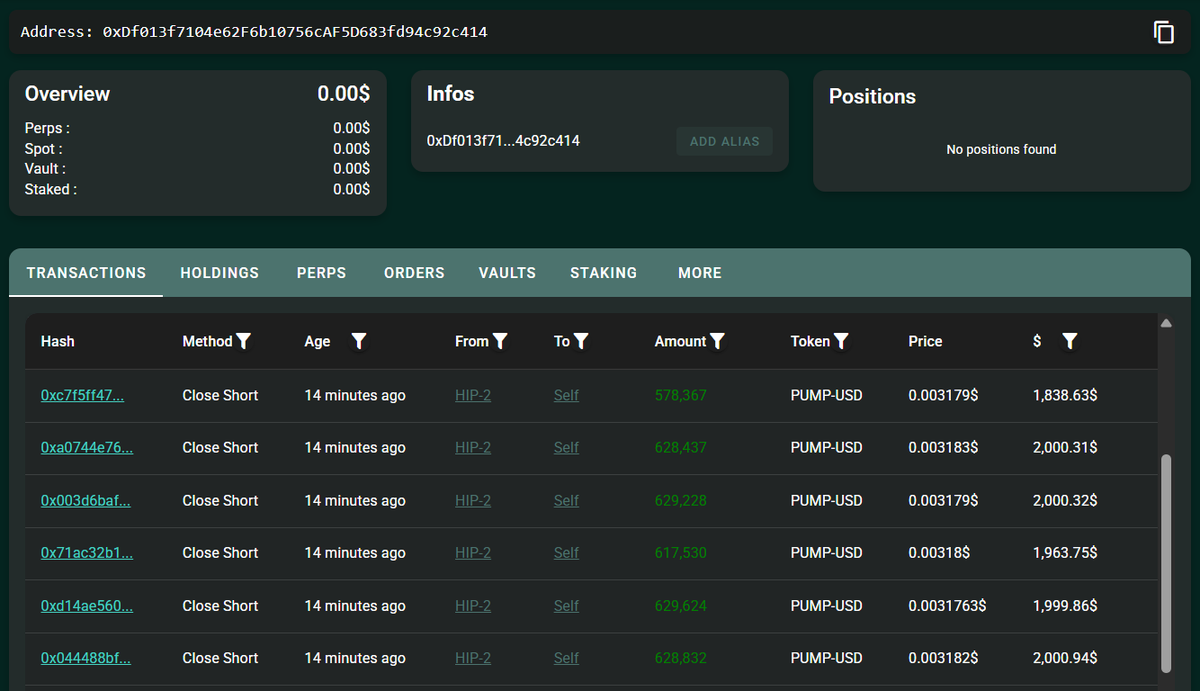This screenshot has height=691, width=1200.
Task: Click the value 2,000.94$
Action: tap(1065, 657)
